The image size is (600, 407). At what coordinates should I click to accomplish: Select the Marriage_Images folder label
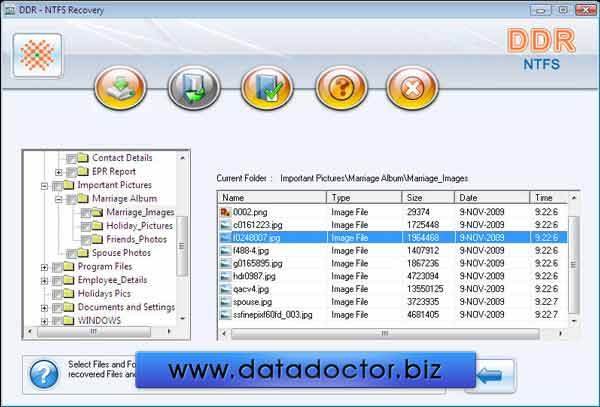140,212
